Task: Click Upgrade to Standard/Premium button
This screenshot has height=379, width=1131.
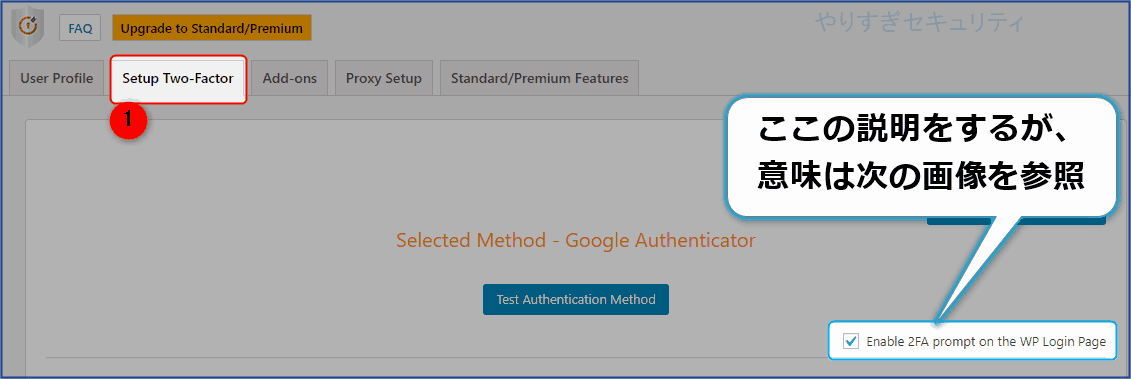Action: (x=211, y=28)
